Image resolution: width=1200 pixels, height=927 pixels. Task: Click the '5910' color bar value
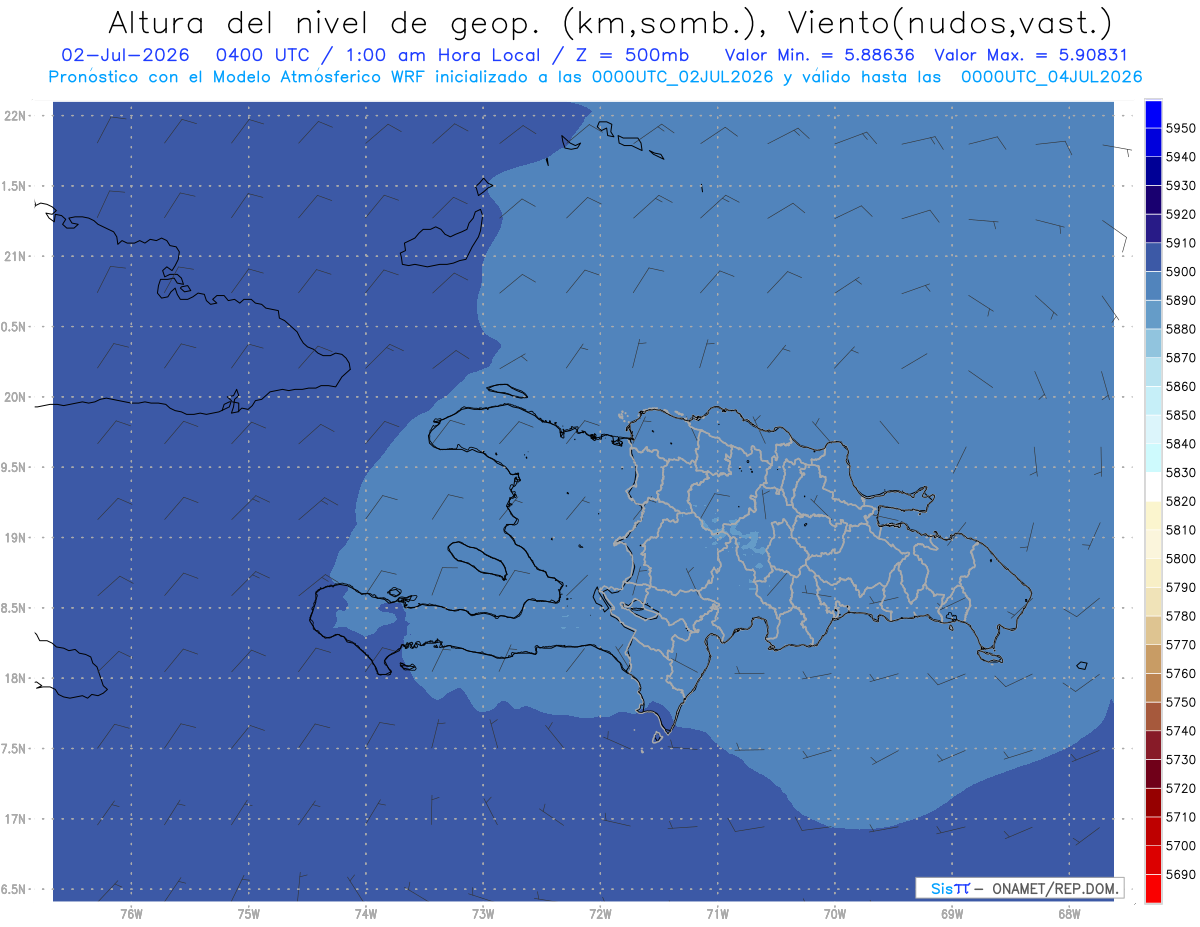pos(1180,243)
